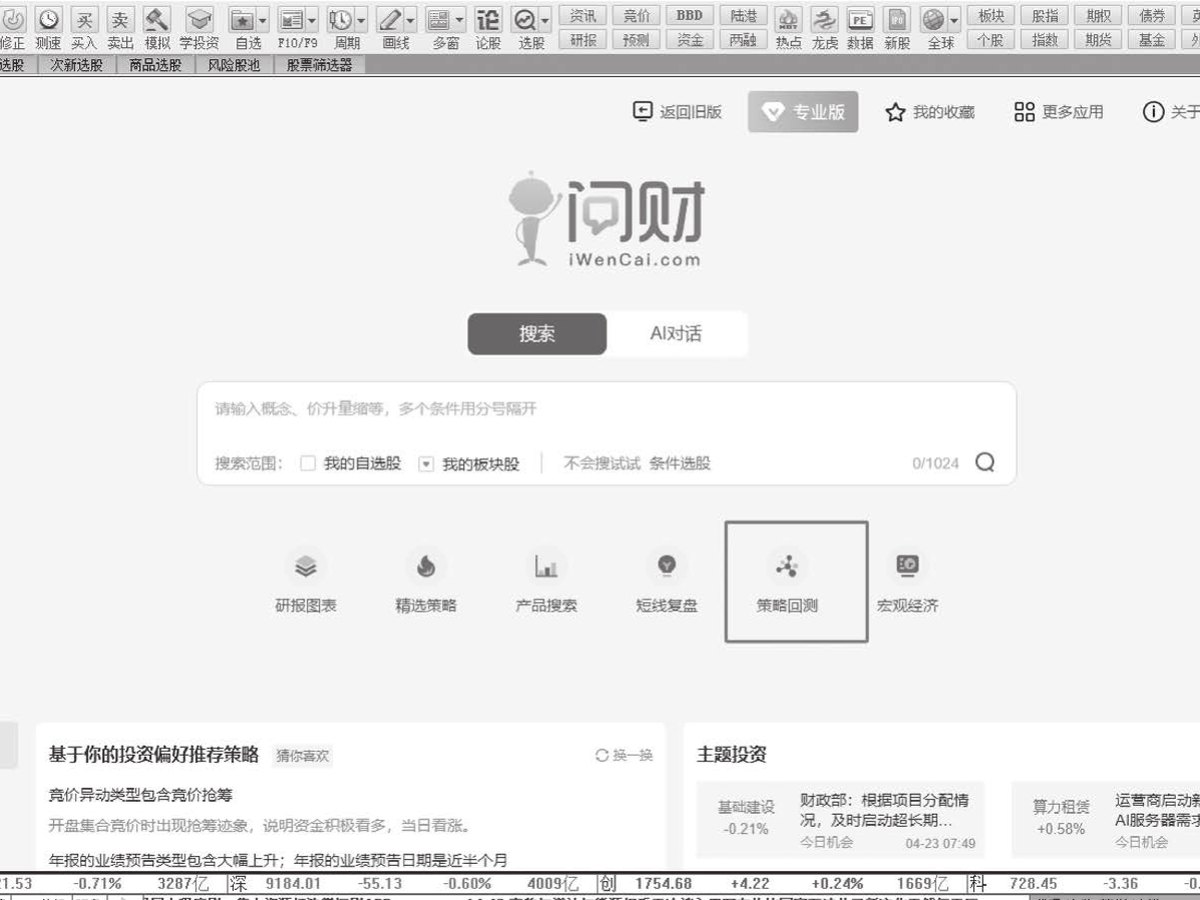Expand the 全球 dropdown arrow
Image resolution: width=1200 pixels, height=900 pixels.
(954, 19)
